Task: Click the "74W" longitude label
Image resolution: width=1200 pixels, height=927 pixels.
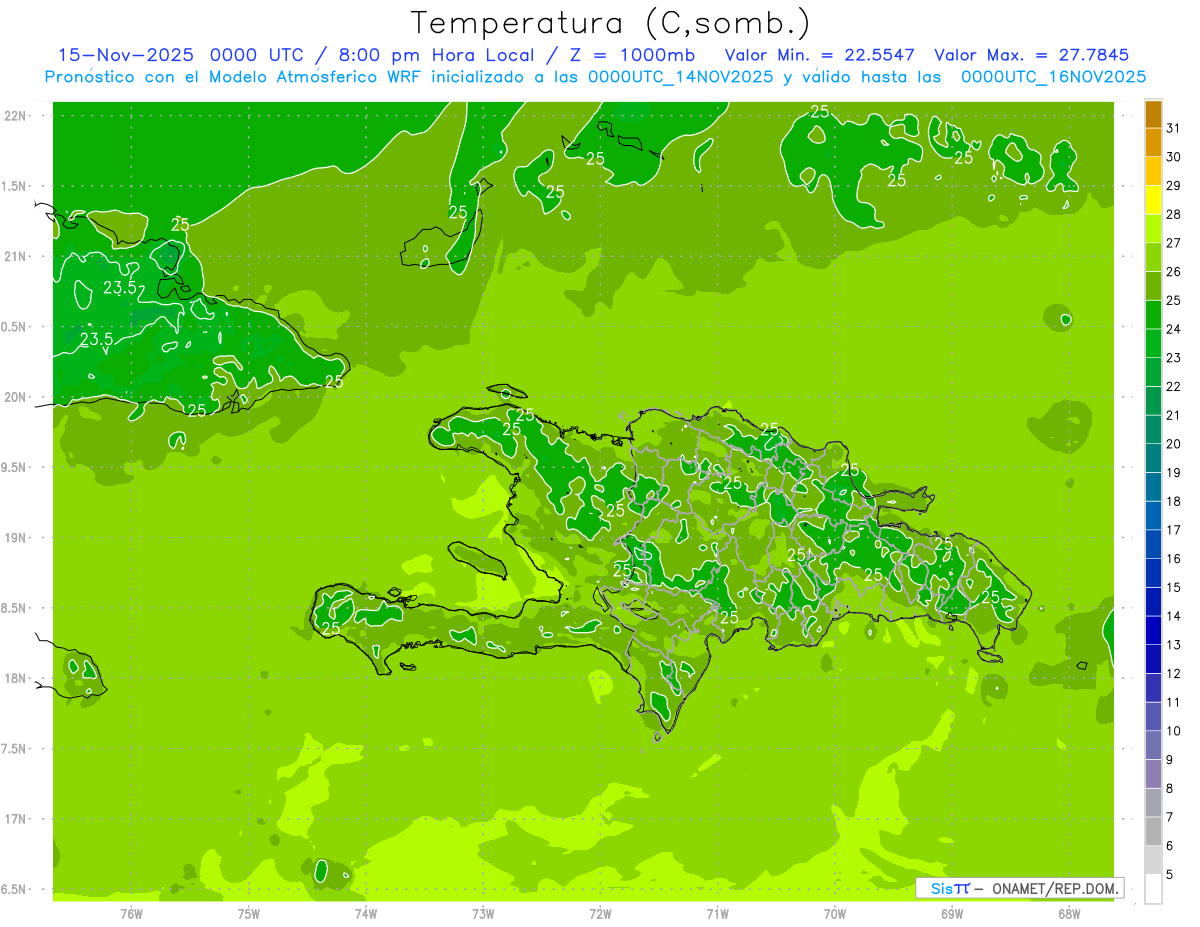Action: pyautogui.click(x=366, y=914)
